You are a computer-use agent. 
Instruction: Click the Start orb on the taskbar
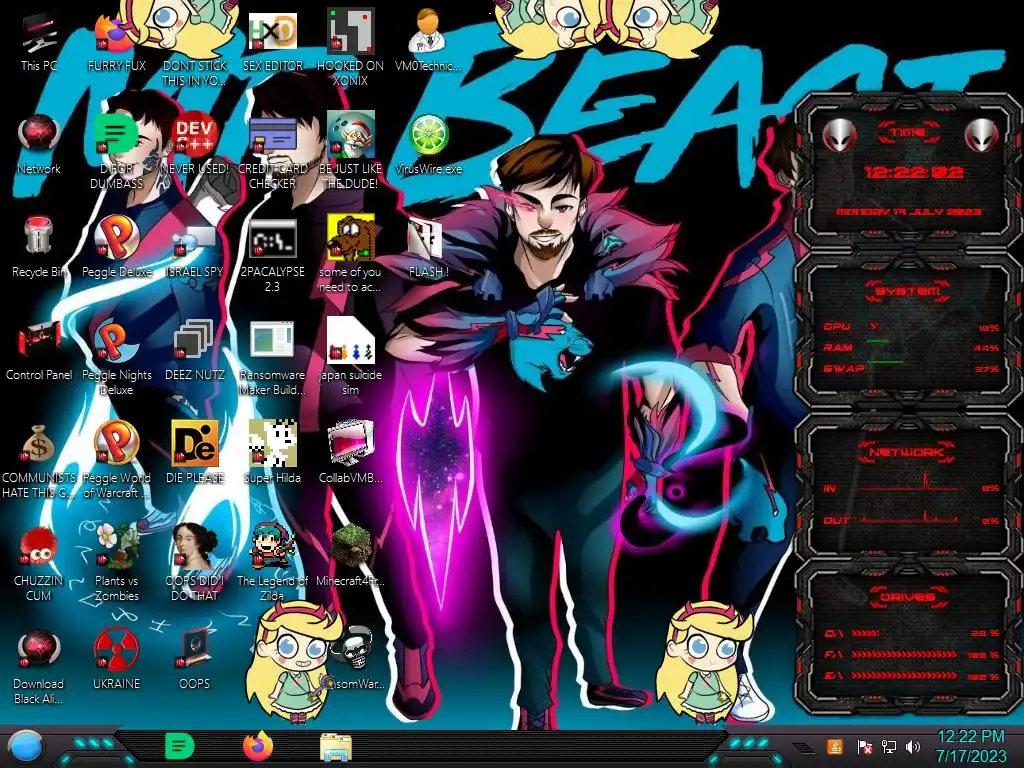click(26, 748)
